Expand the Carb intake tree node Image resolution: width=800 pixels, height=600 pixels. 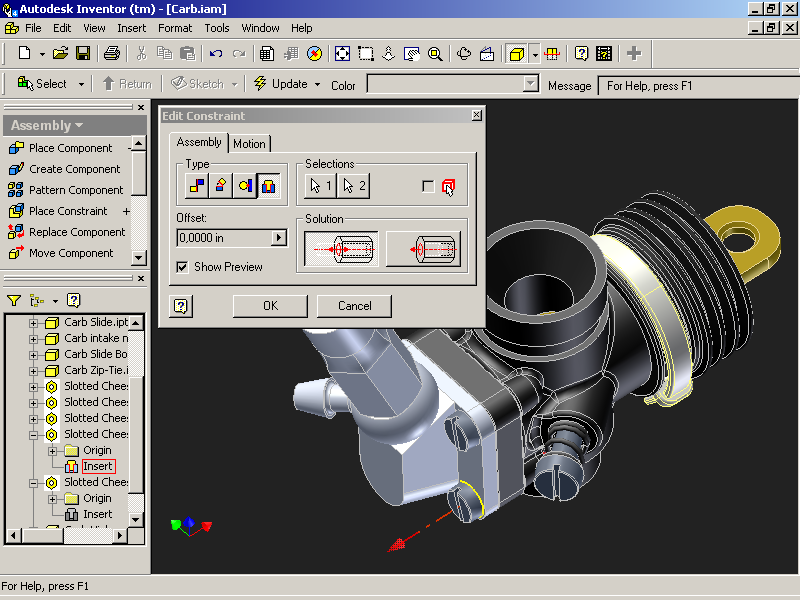34,339
